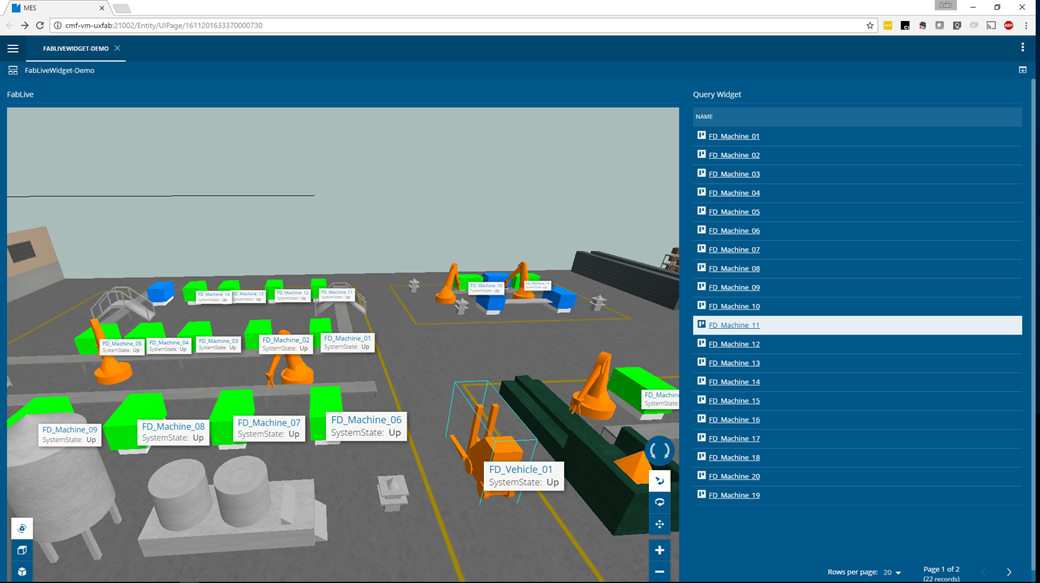This screenshot has width=1040, height=583.
Task: Select the MES browser tab
Action: pyautogui.click(x=56, y=8)
